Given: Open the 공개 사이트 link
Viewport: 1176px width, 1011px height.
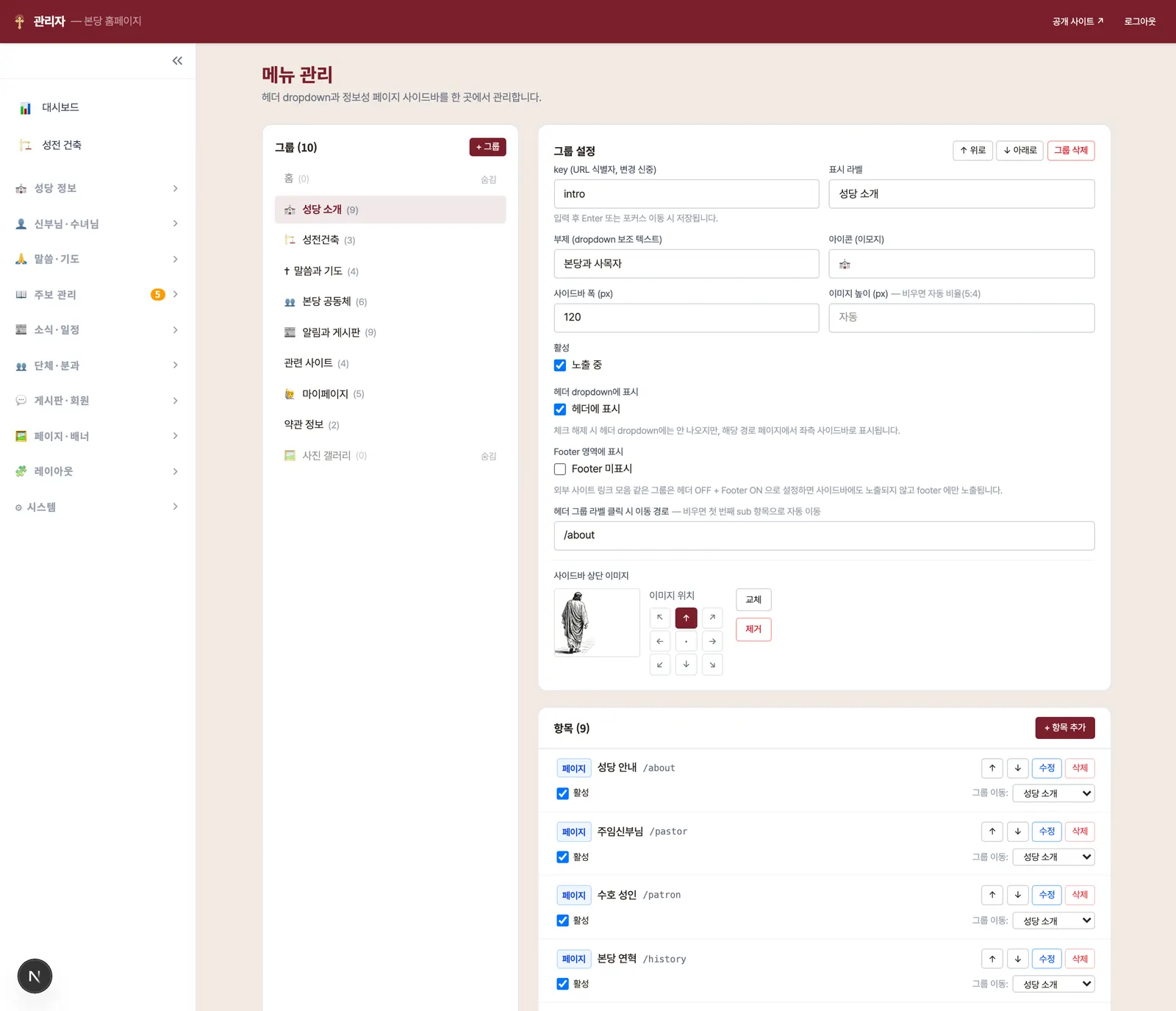Looking at the screenshot, I should click(x=1078, y=21).
